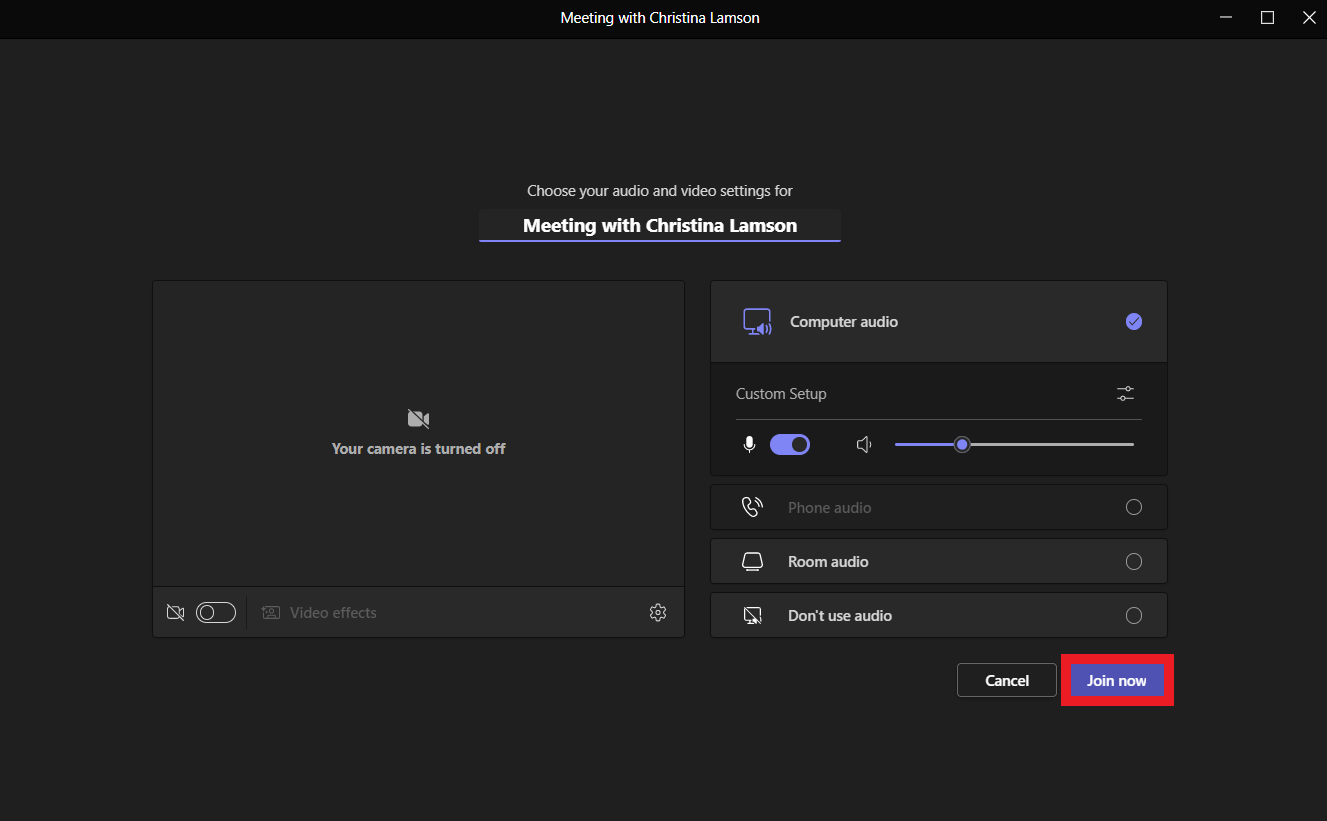1327x821 pixels.
Task: Click the Custom Setup label
Action: coord(781,394)
